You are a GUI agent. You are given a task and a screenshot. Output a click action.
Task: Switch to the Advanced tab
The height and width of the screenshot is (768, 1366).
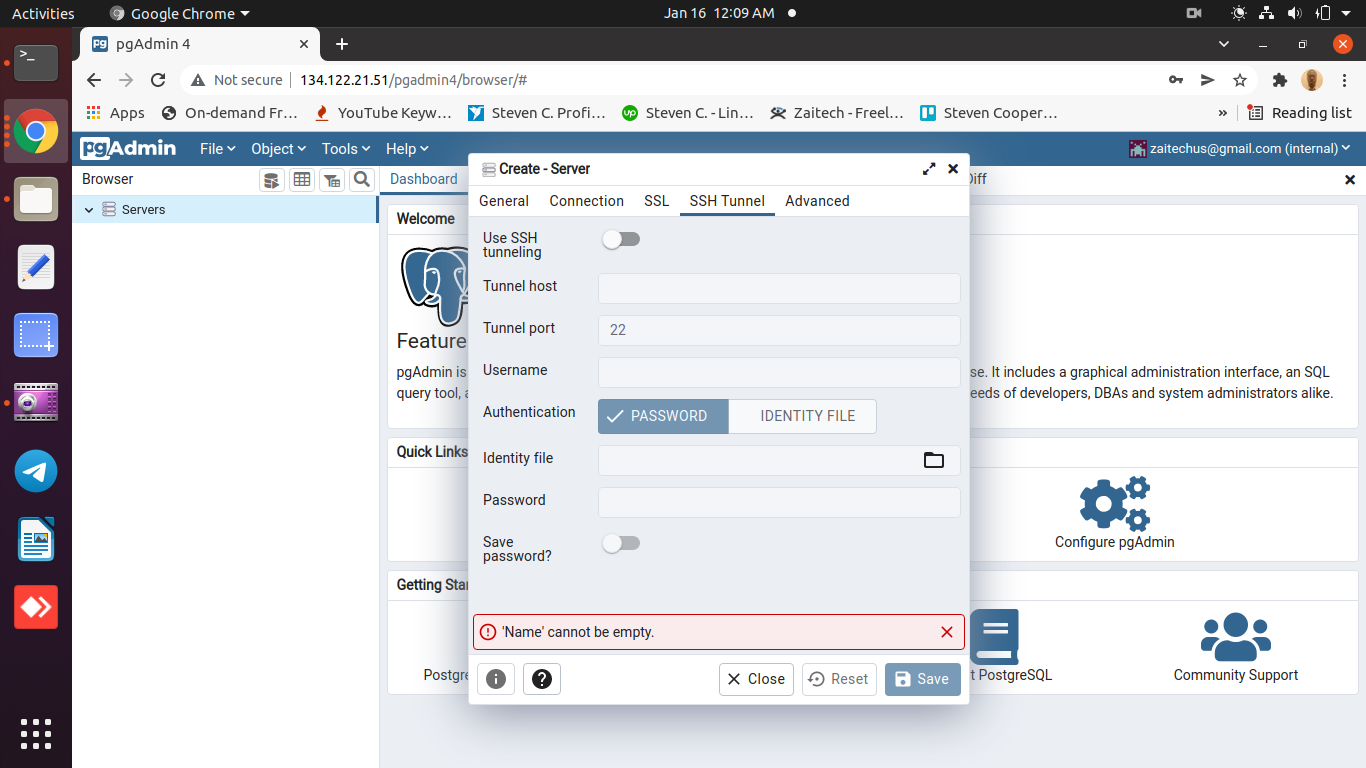817,201
